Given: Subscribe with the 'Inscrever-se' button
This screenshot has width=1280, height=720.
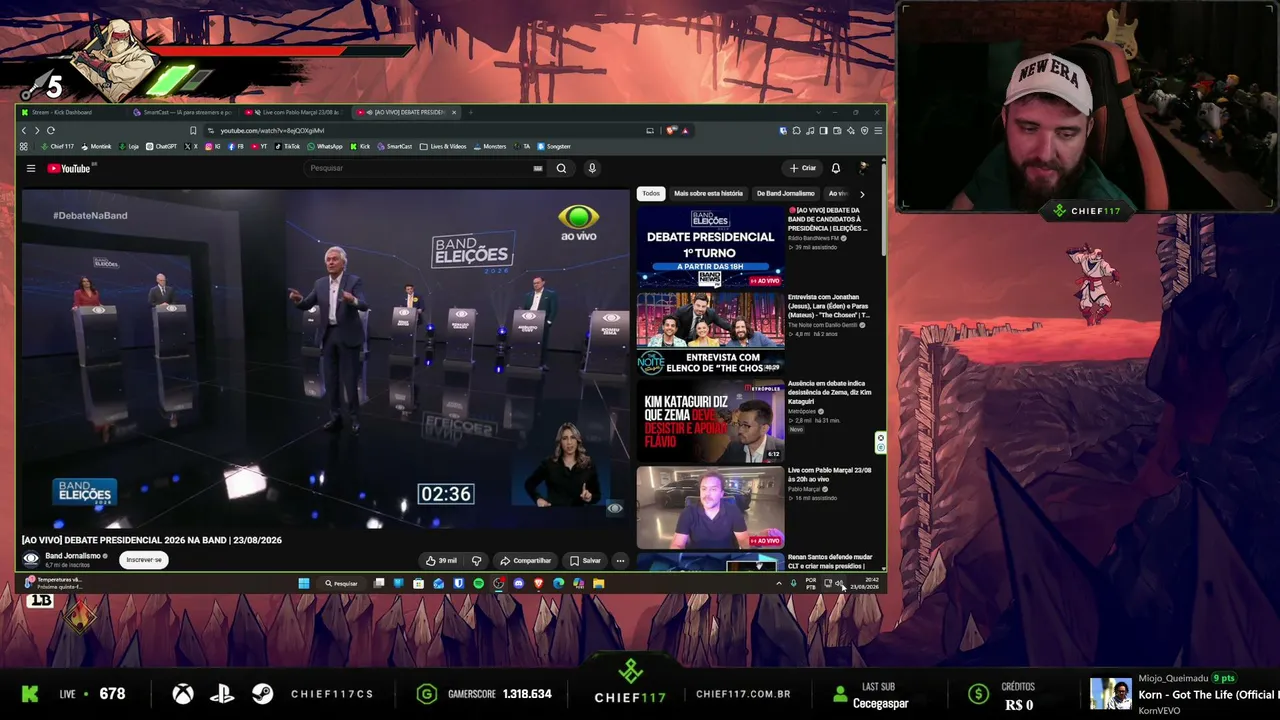Looking at the screenshot, I should tap(144, 560).
